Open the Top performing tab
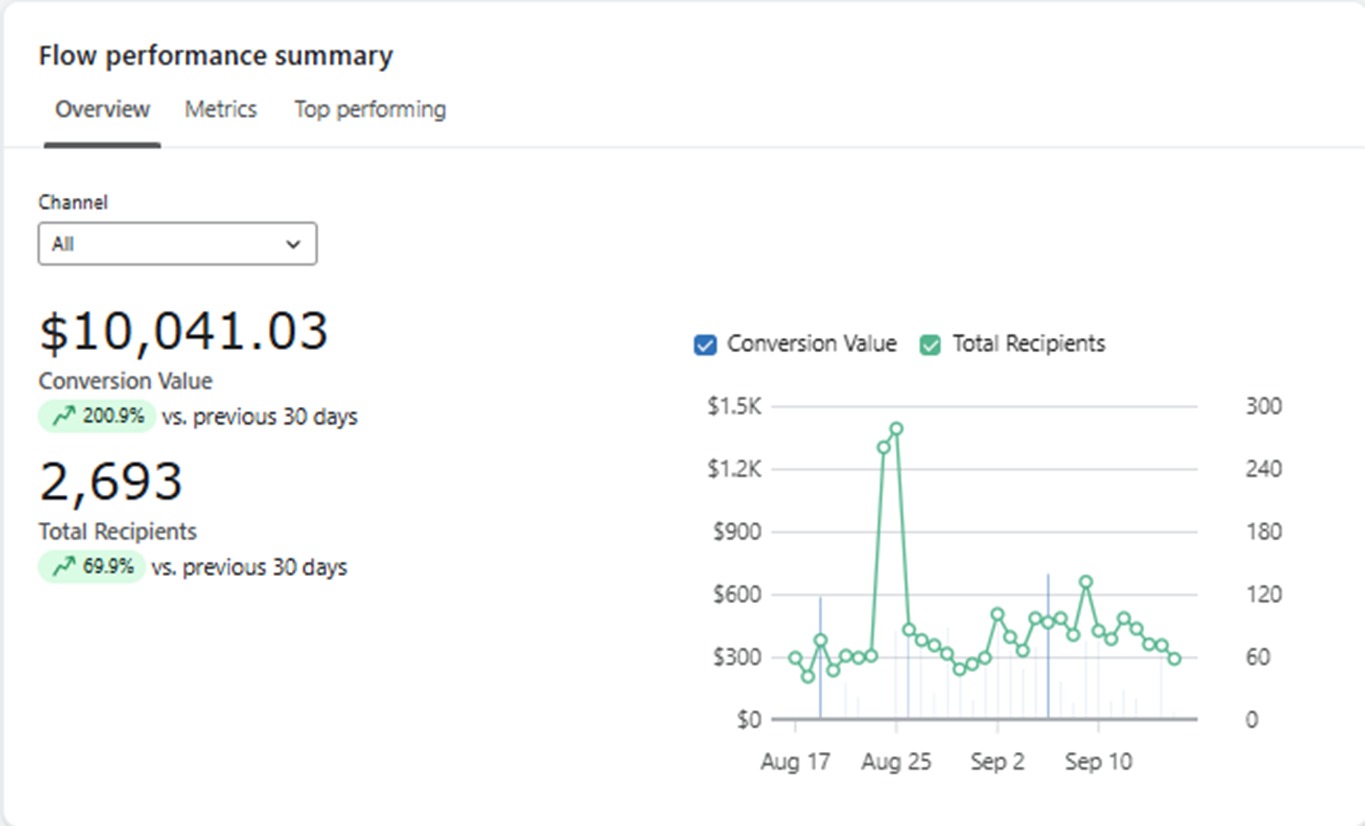 pyautogui.click(x=369, y=109)
